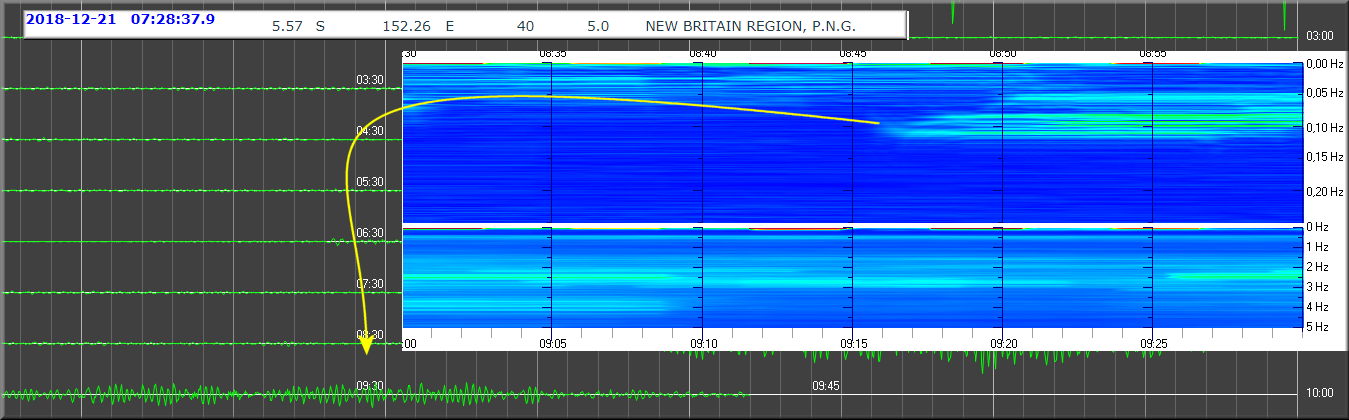The width and height of the screenshot is (1349, 420).
Task: Click the '04:30' trace time label
Action: click(370, 131)
